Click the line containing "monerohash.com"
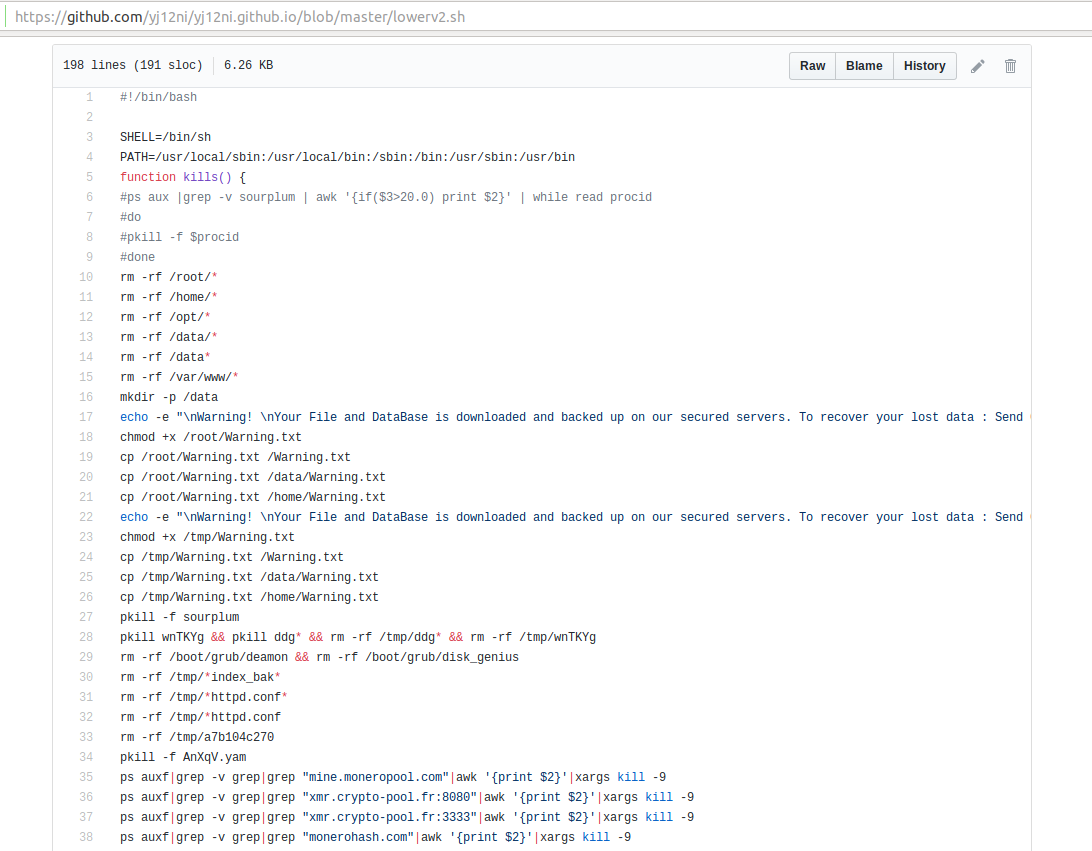This screenshot has width=1092, height=851. [x=375, y=837]
